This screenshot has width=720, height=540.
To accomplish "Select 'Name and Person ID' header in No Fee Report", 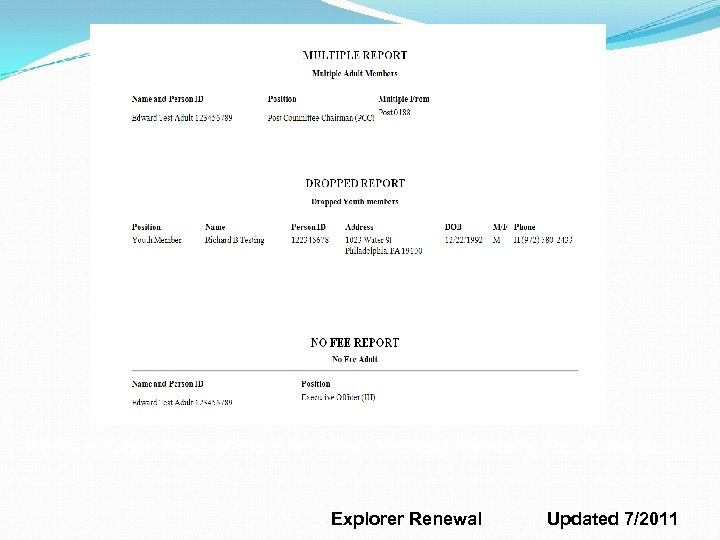I will coord(168,384).
